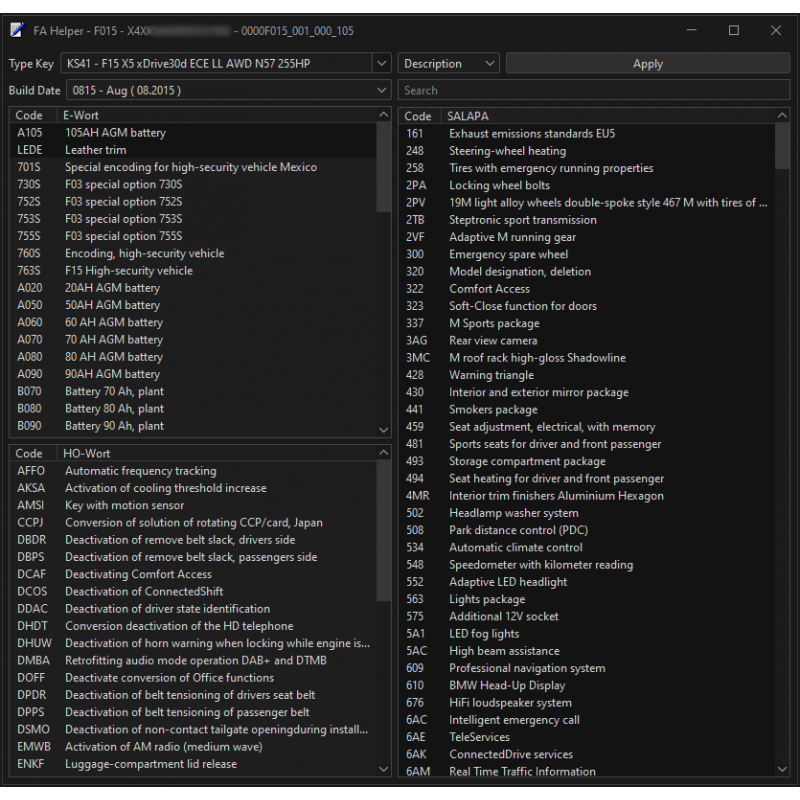Select AFFO Automatic frequency tracking row

click(140, 471)
